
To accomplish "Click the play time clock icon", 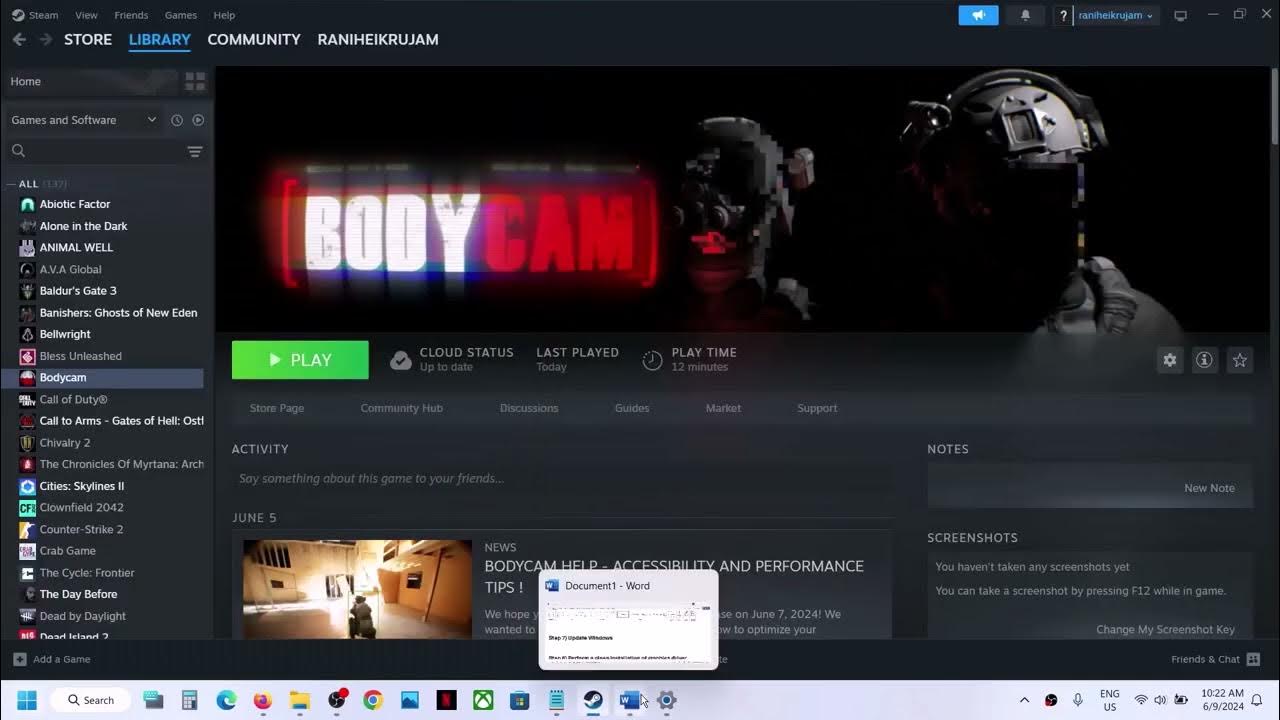I will [x=652, y=360].
